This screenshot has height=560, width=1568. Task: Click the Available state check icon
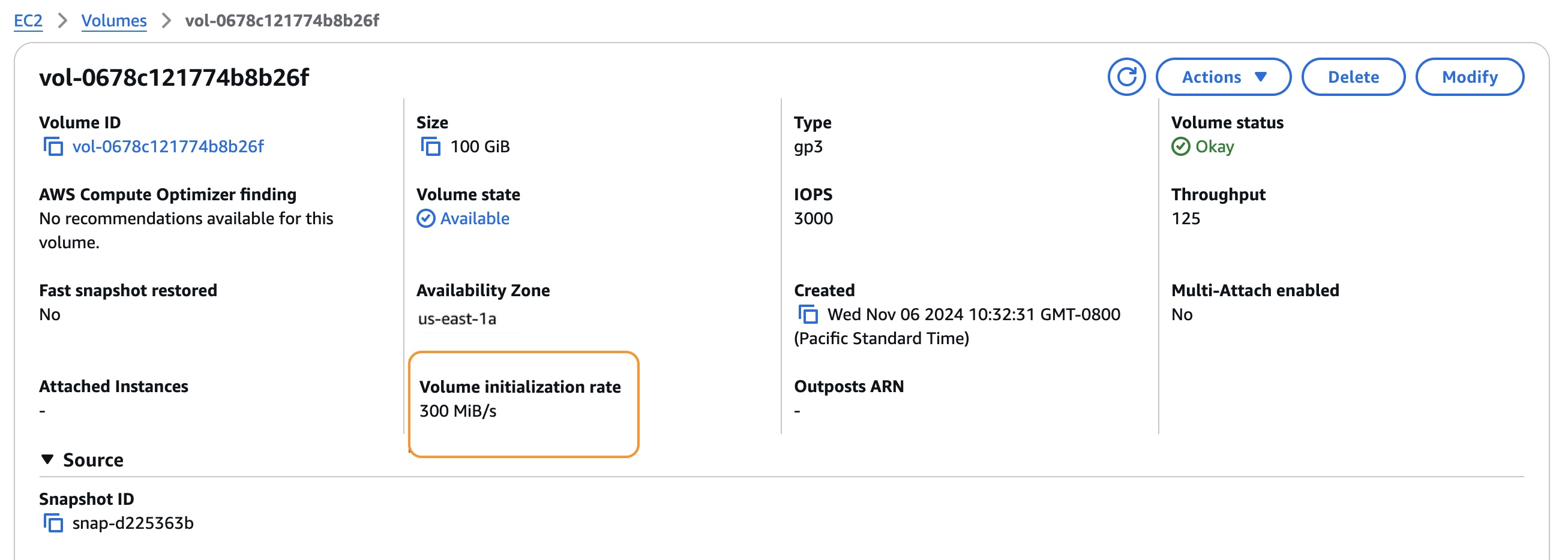425,218
